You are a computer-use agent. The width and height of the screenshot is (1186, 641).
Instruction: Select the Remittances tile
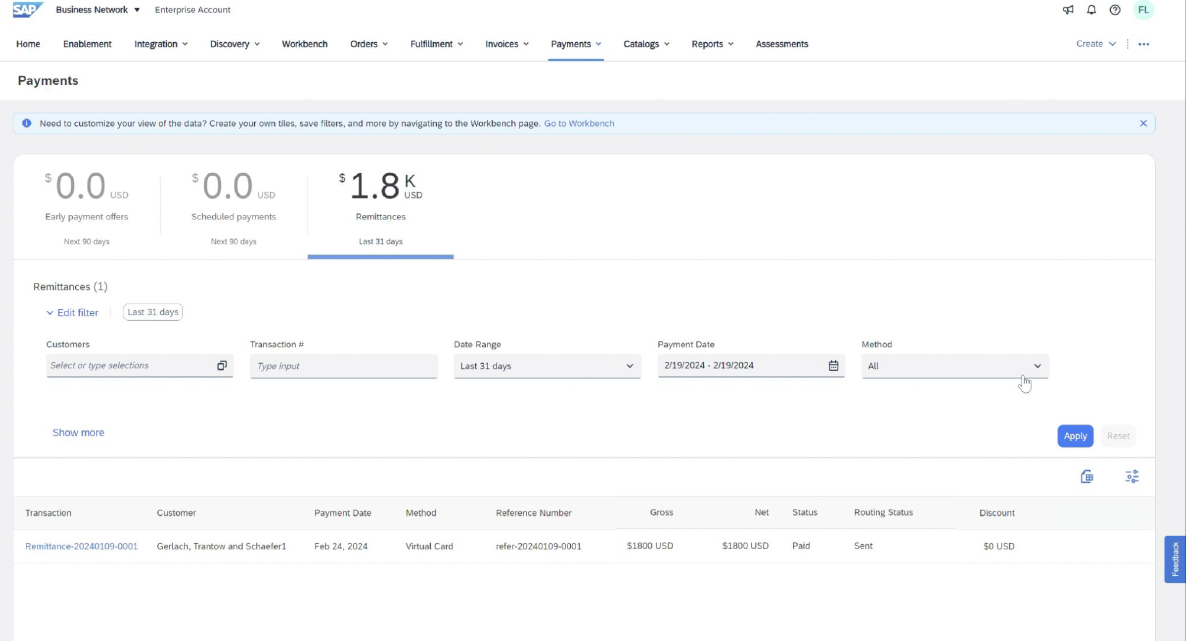pyautogui.click(x=380, y=208)
